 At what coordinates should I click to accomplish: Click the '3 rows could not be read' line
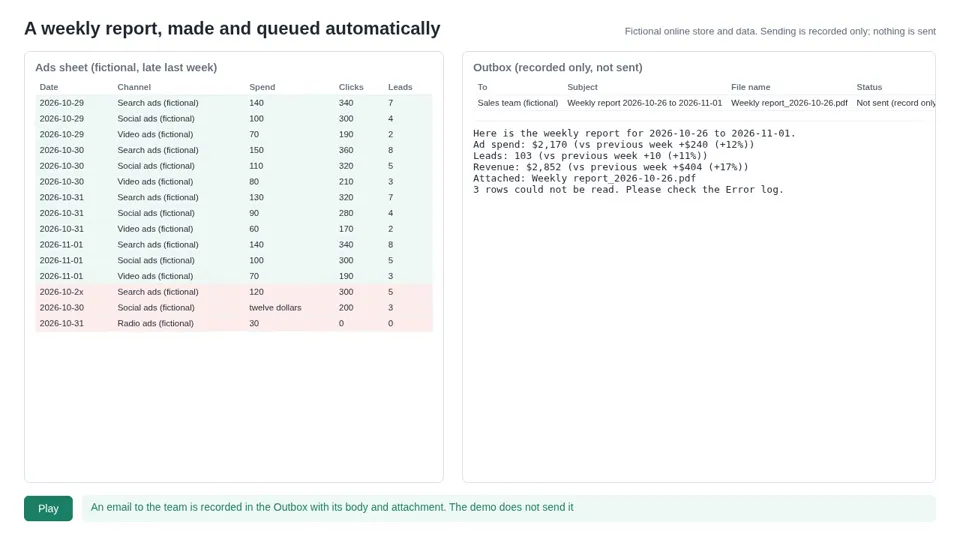coord(628,189)
